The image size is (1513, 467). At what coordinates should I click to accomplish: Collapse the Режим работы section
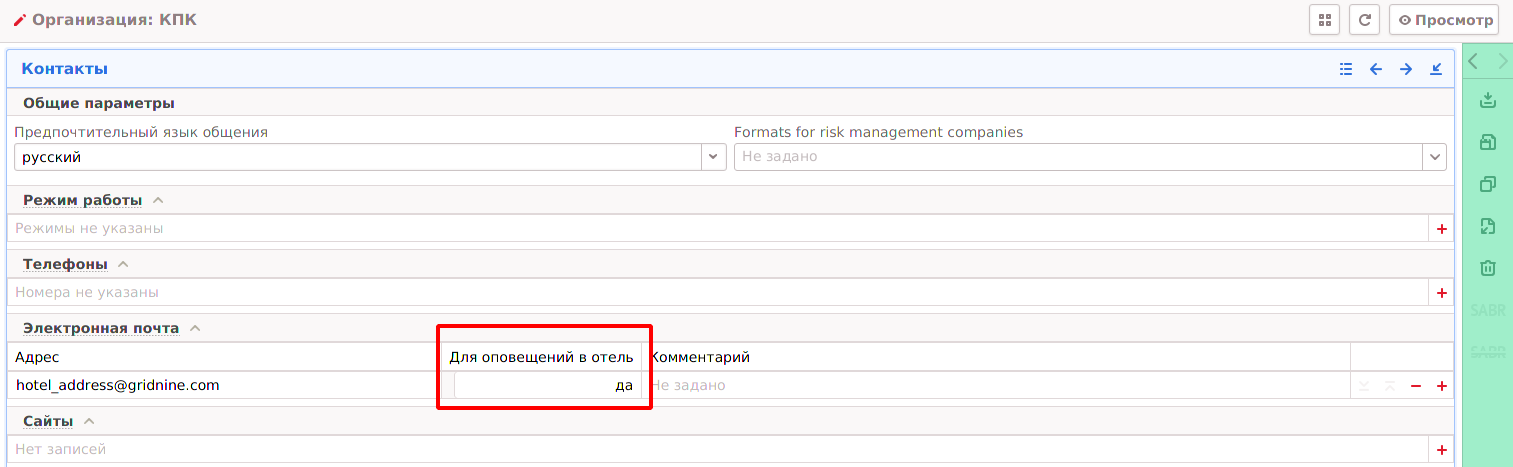158,200
